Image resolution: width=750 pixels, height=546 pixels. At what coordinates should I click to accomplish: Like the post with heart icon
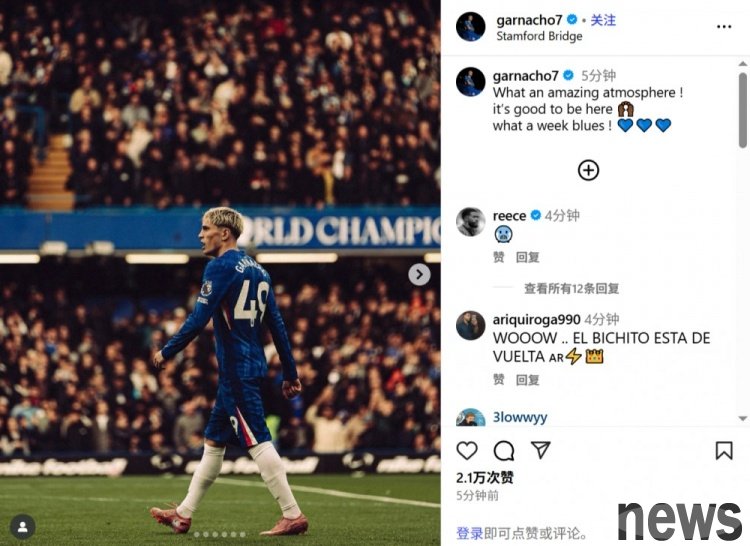pos(467,450)
